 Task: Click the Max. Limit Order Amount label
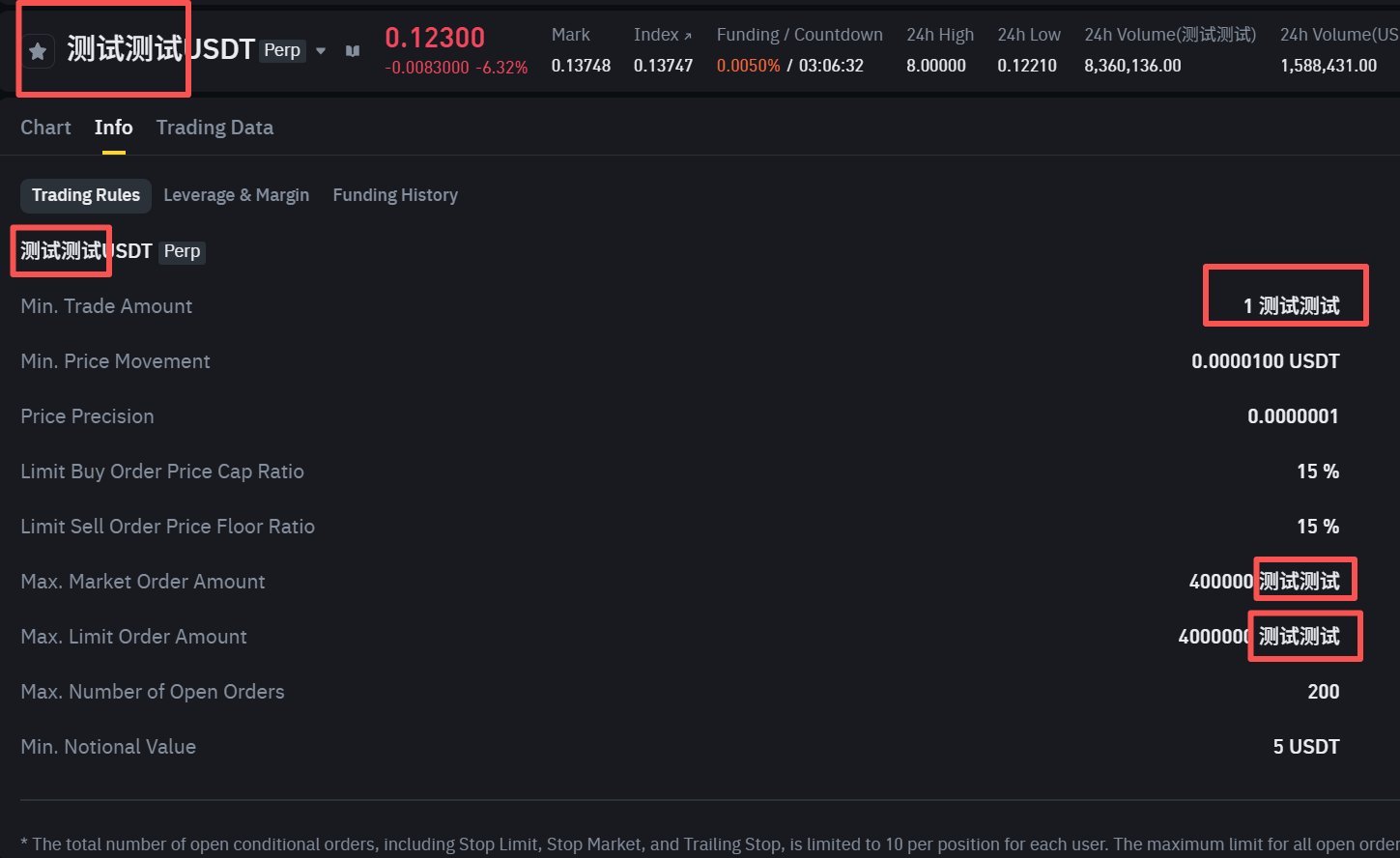[133, 637]
